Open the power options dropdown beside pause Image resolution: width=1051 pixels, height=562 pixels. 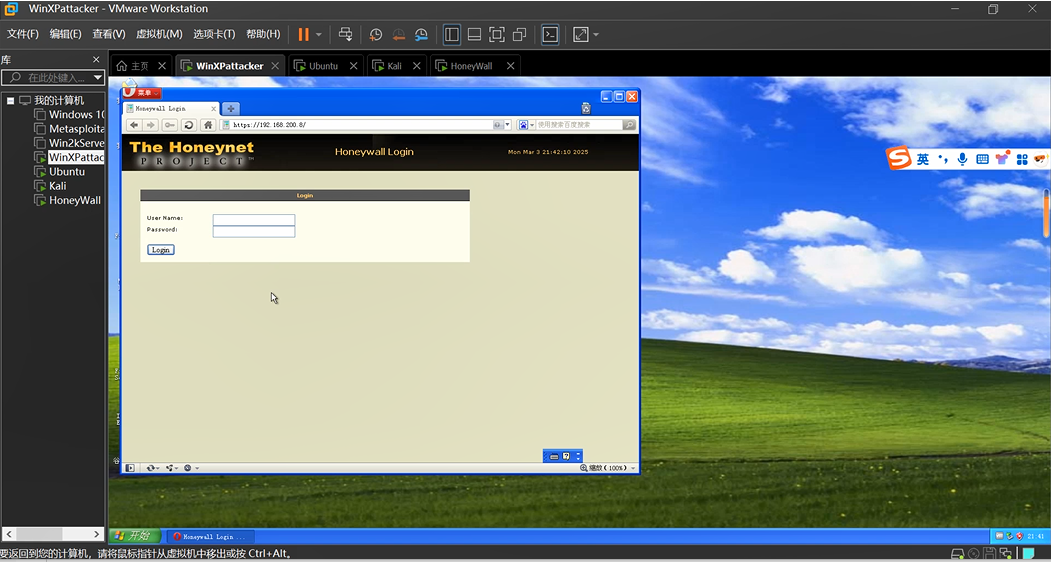pos(319,34)
